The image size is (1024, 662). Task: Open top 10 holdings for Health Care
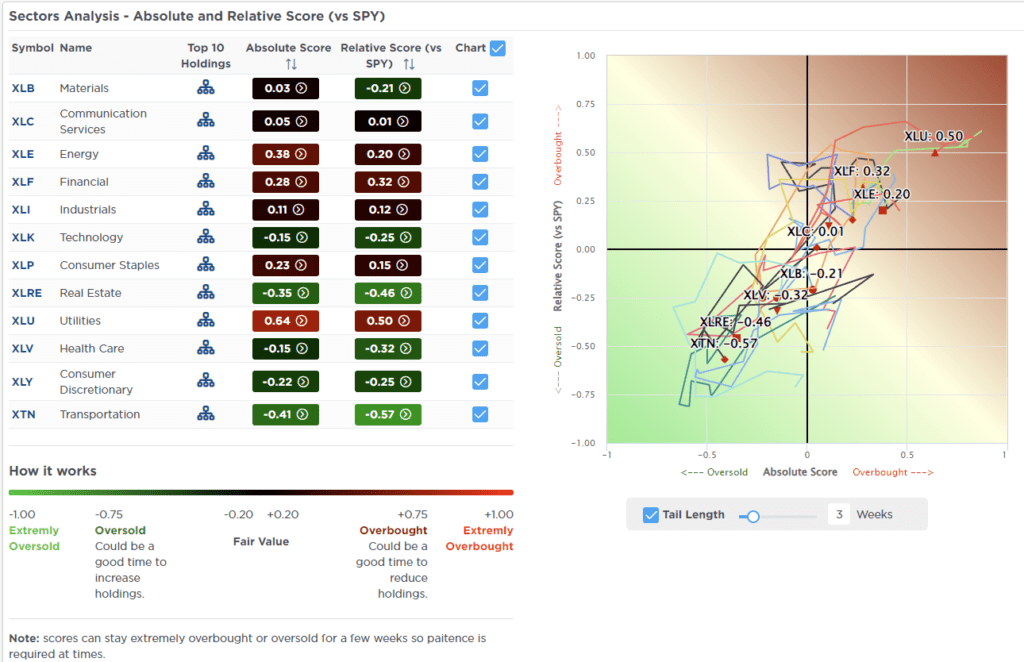[x=206, y=347]
